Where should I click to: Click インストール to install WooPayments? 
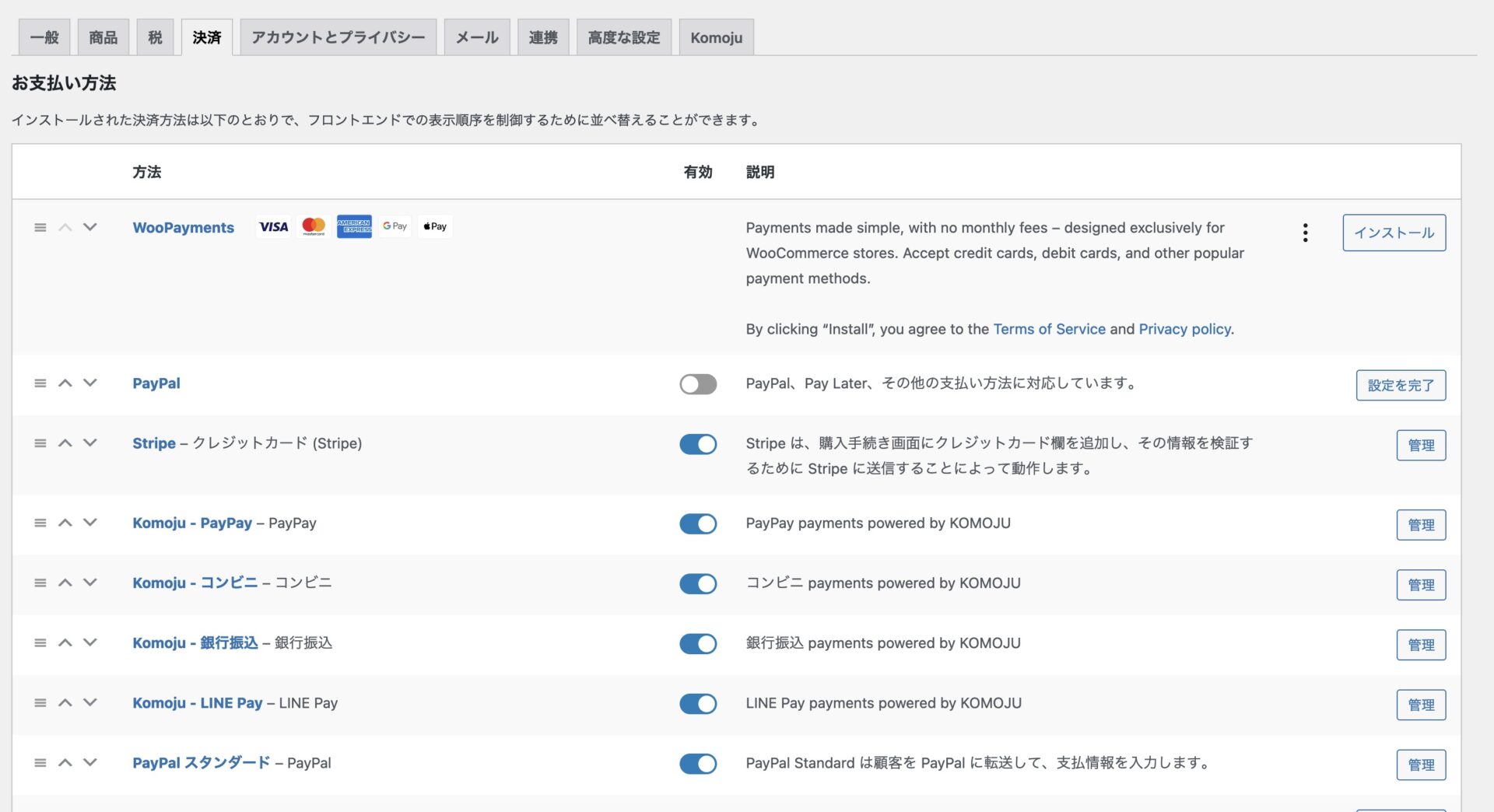click(1394, 232)
